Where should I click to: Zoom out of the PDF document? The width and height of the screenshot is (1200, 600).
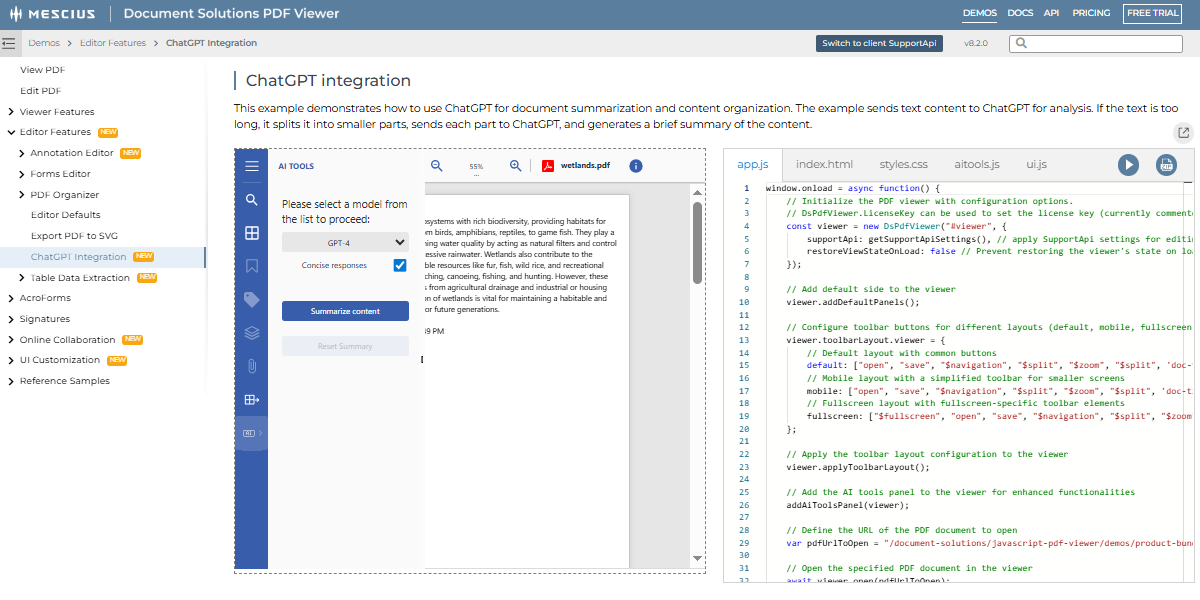tap(437, 166)
